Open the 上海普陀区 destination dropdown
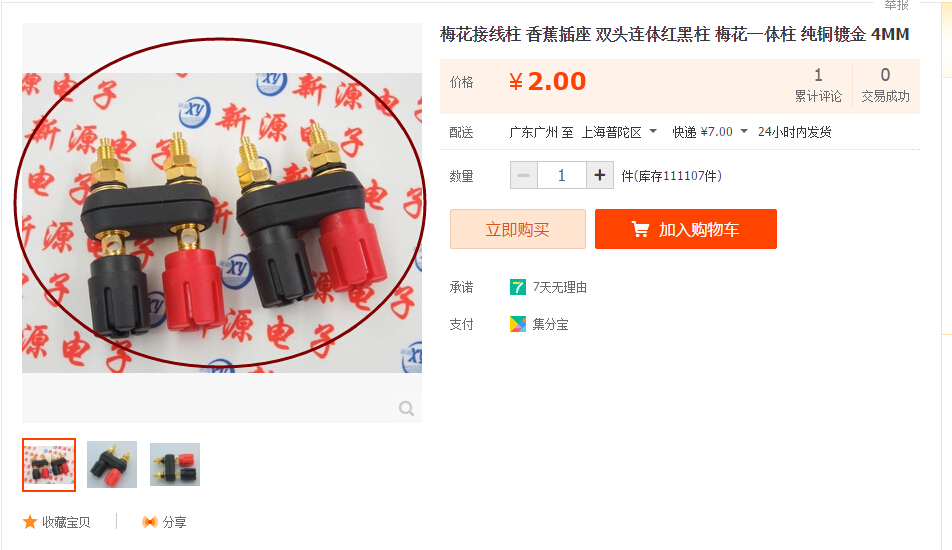This screenshot has width=952, height=550. pos(619,132)
